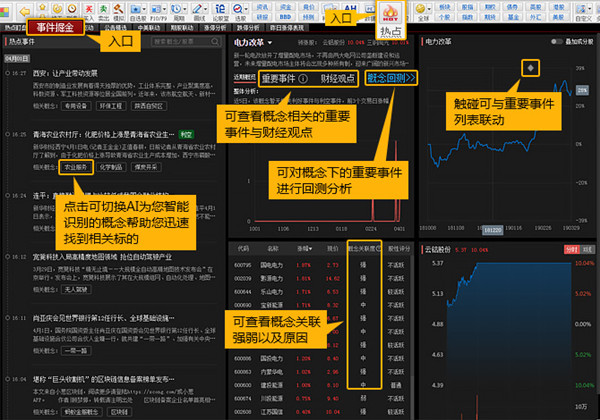Click the info icon by 概念关联度 header
The image size is (600, 420).
click(x=378, y=249)
